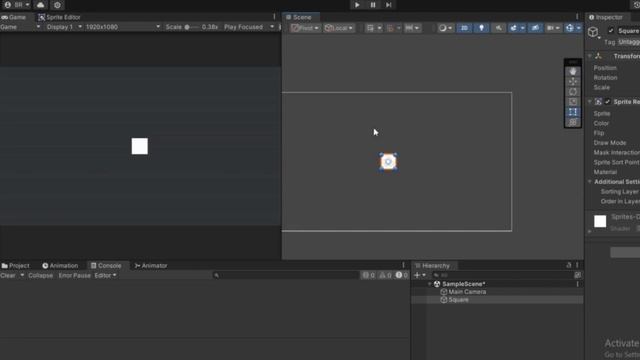Toggle 2D view mode in Scene
Image resolution: width=640 pixels, height=360 pixels.
(464, 28)
